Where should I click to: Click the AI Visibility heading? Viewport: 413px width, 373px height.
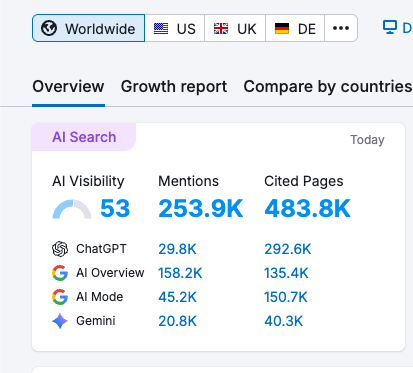pyautogui.click(x=88, y=181)
